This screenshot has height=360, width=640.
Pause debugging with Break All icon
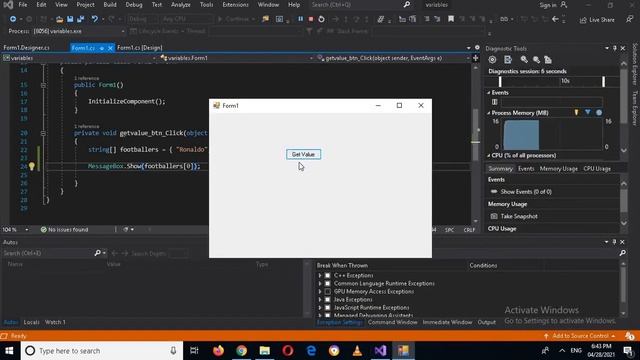300,19
